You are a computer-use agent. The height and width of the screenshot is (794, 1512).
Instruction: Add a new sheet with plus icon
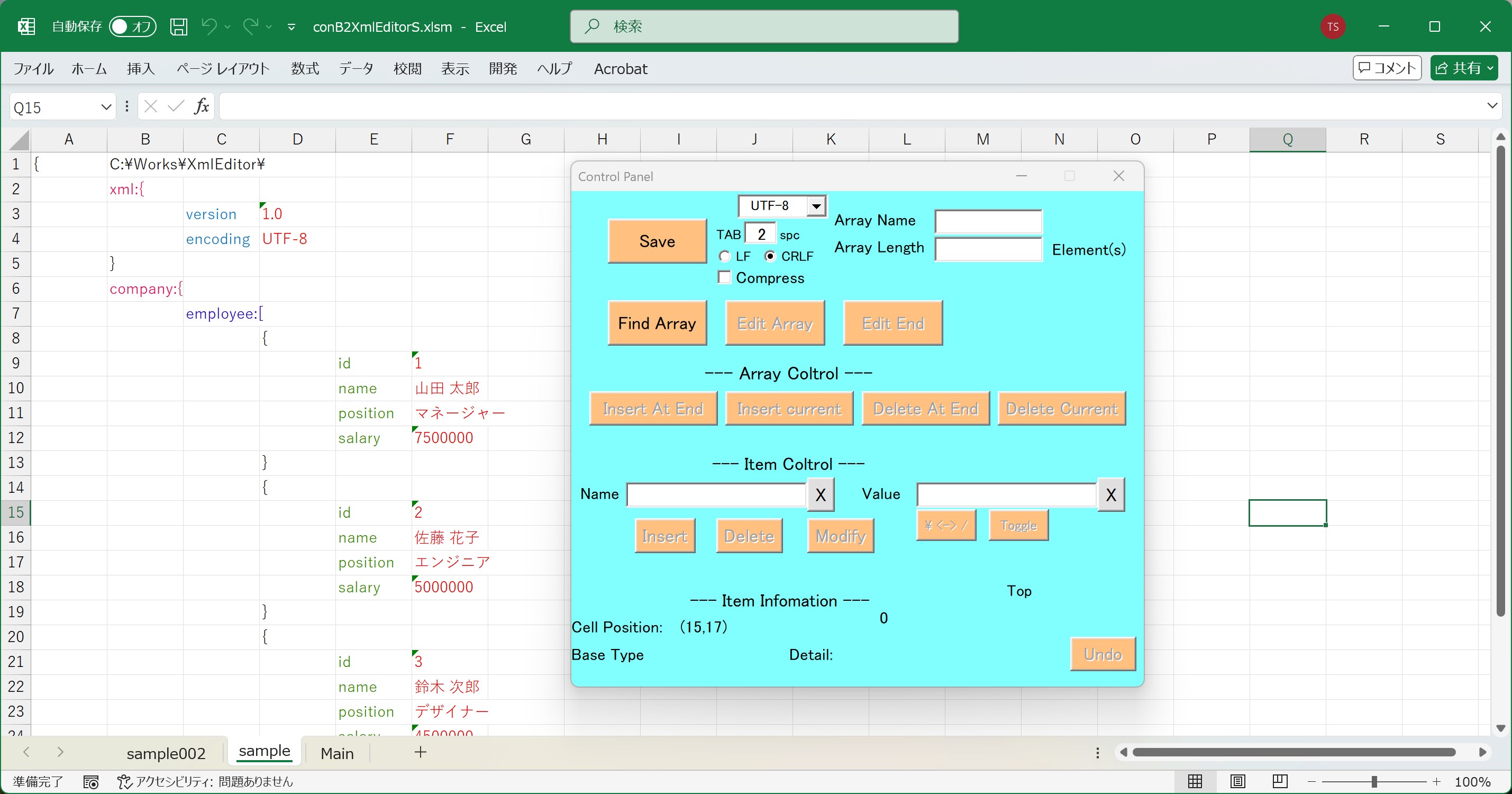click(x=420, y=752)
